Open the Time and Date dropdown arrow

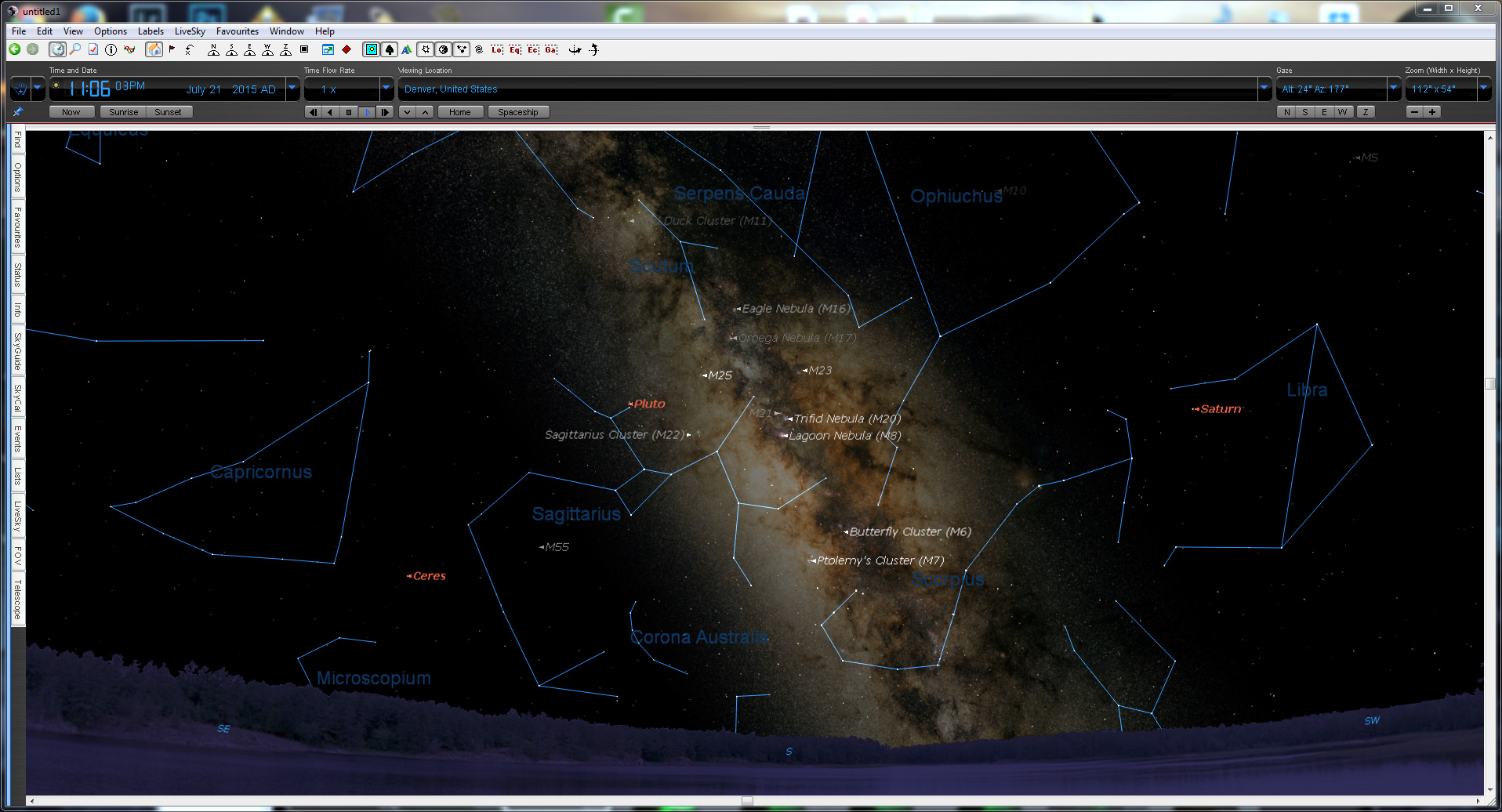click(292, 89)
